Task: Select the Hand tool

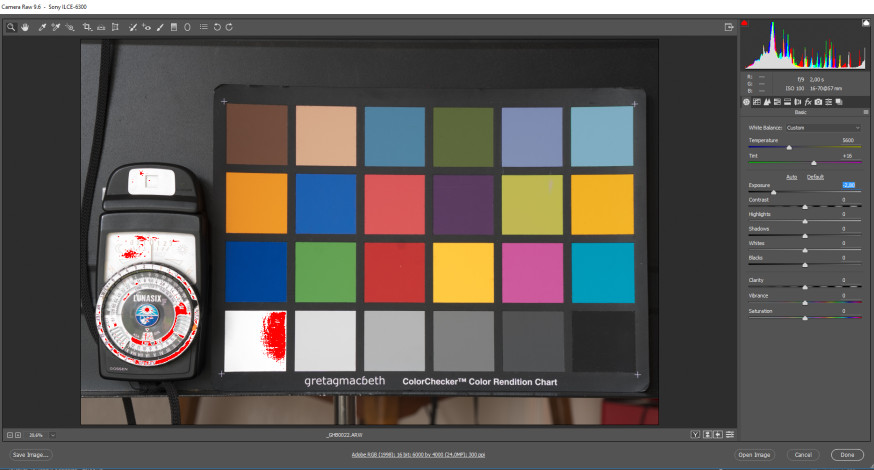Action: (x=25, y=27)
